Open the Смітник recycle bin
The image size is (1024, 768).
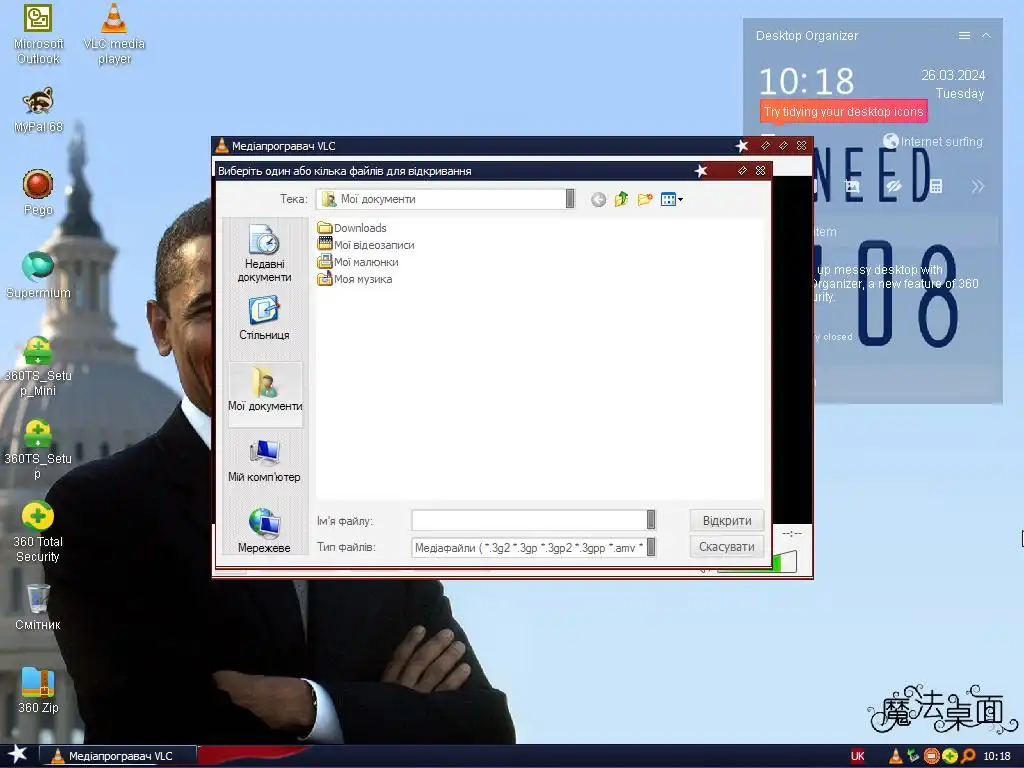point(38,607)
